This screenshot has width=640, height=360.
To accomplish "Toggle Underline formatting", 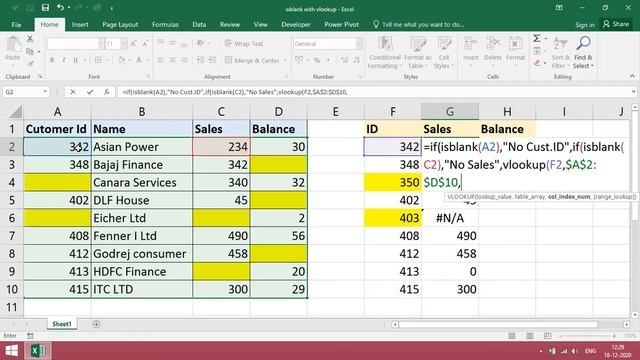I will [76, 60].
